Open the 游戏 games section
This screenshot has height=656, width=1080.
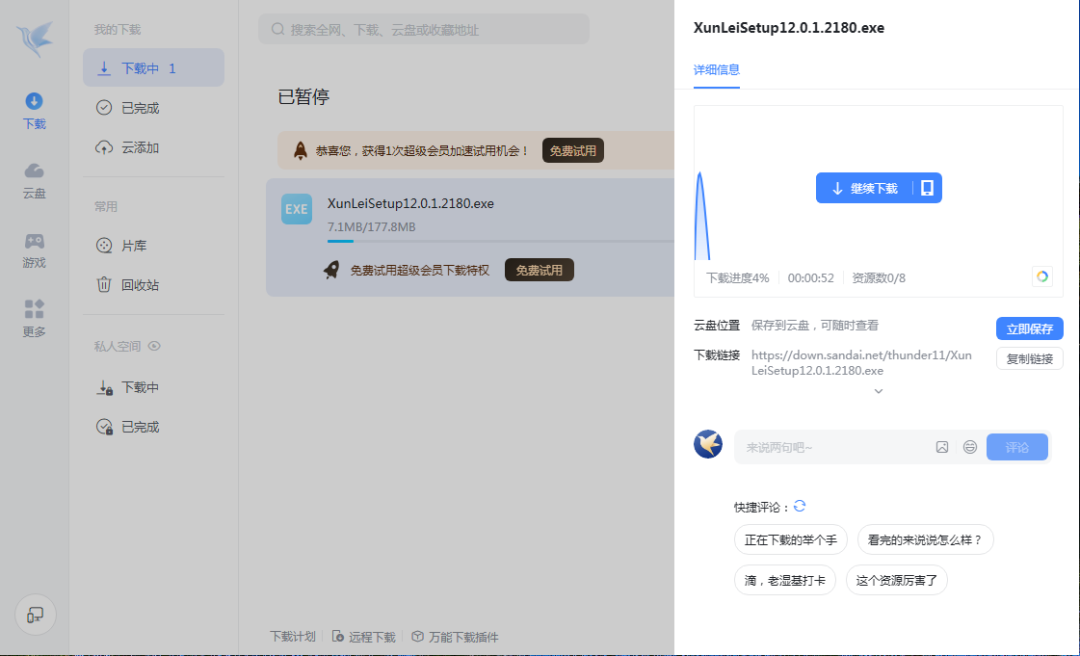[34, 250]
